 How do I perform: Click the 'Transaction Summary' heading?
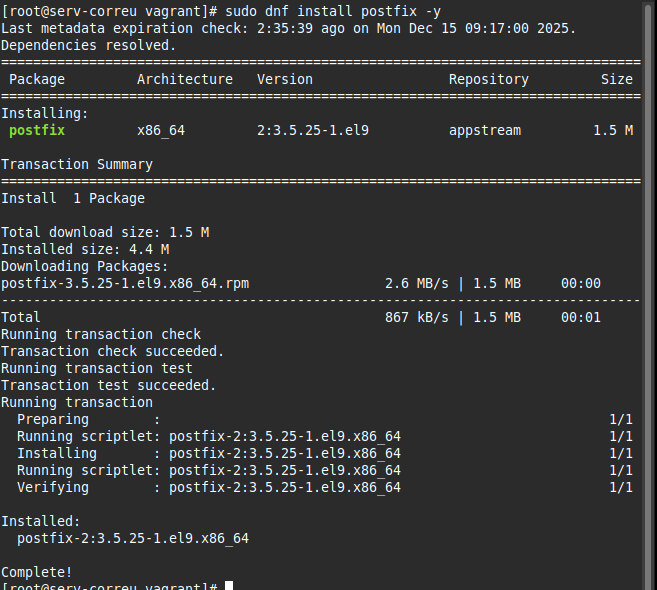coord(77,164)
